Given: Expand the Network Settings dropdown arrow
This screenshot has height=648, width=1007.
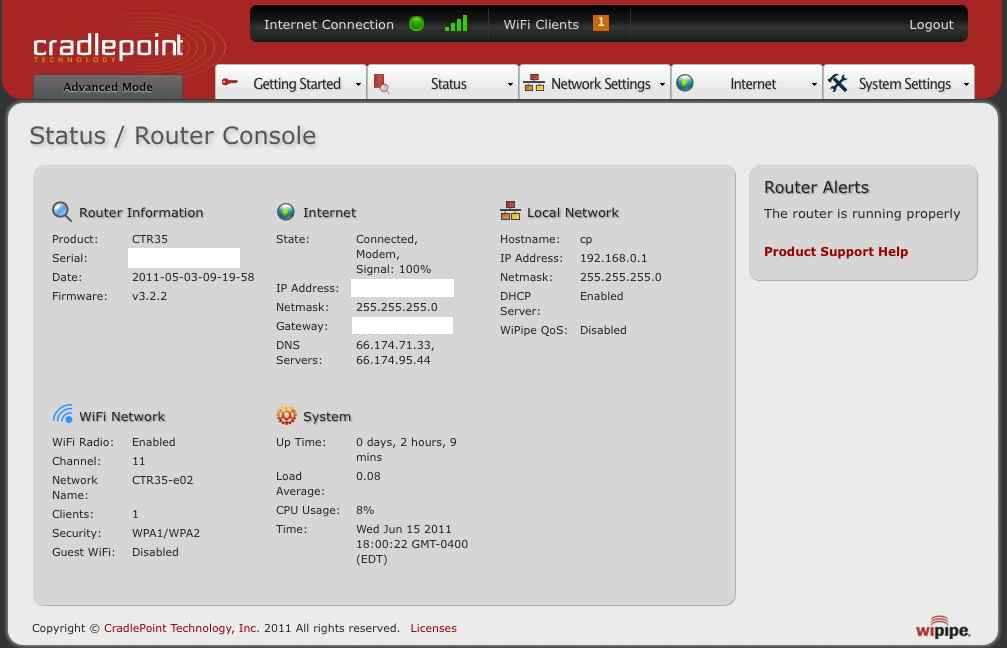Looking at the screenshot, I should click(662, 85).
